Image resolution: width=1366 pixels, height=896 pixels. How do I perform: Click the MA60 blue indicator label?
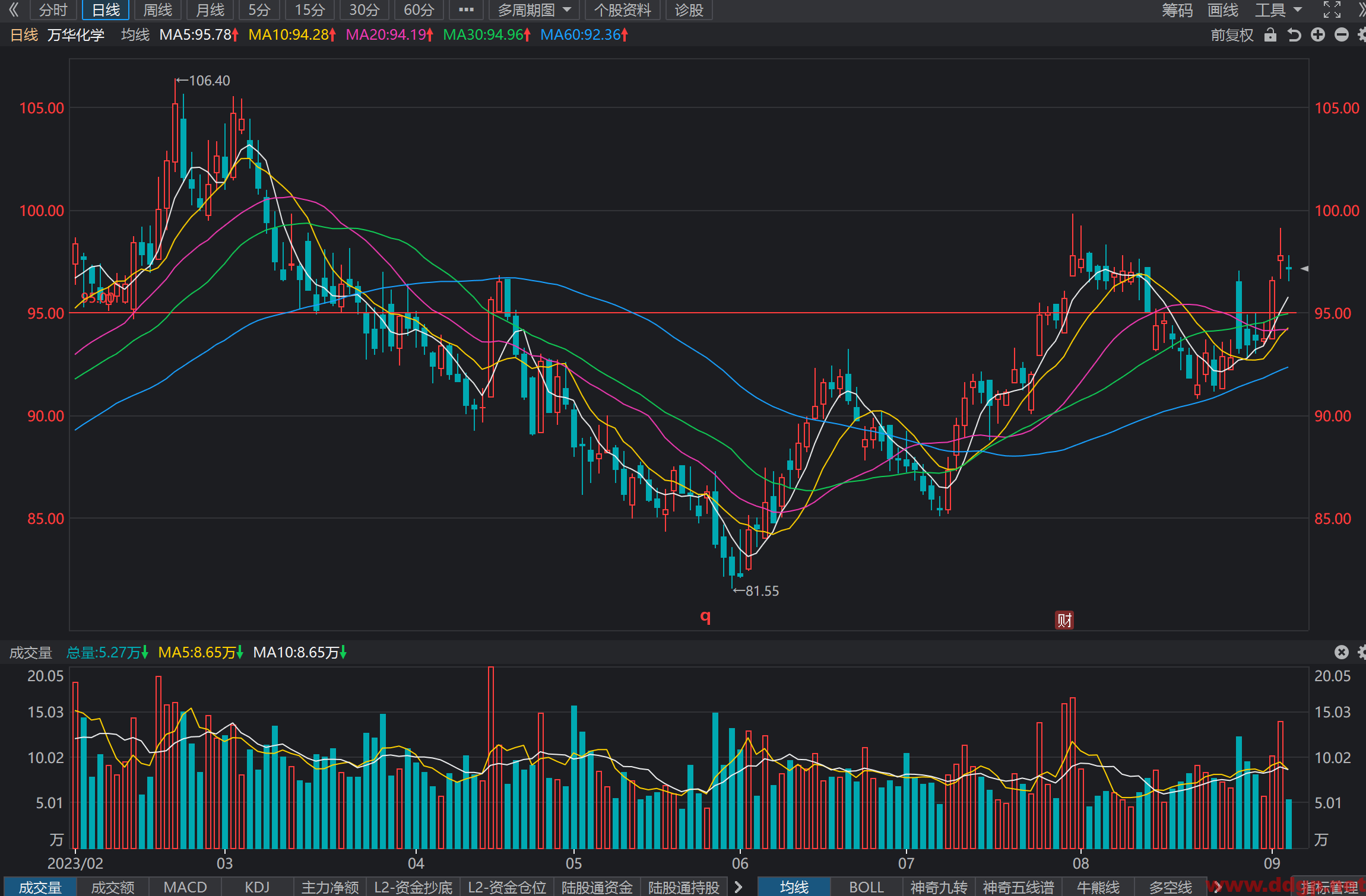(584, 35)
